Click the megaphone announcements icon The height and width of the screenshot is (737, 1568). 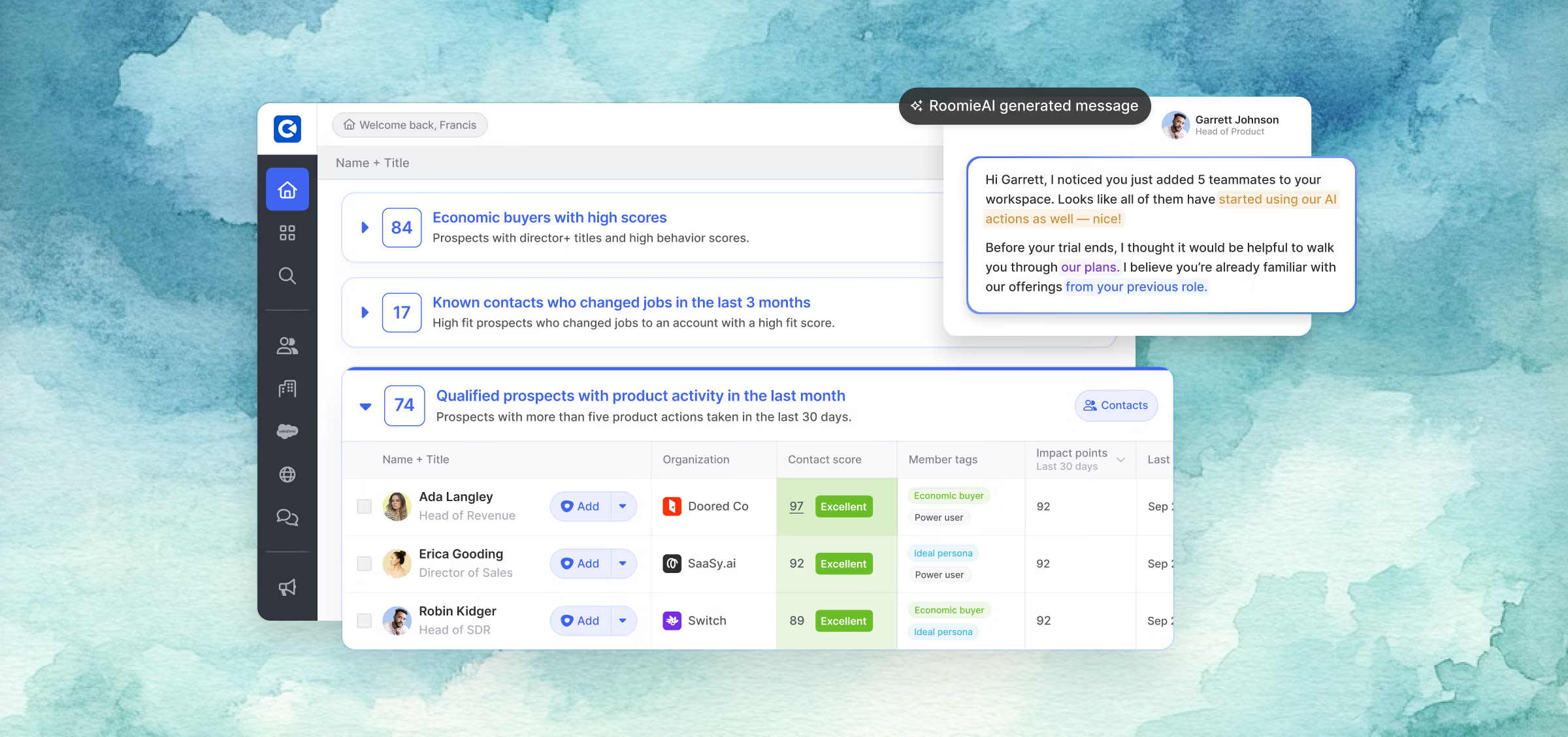pos(287,587)
